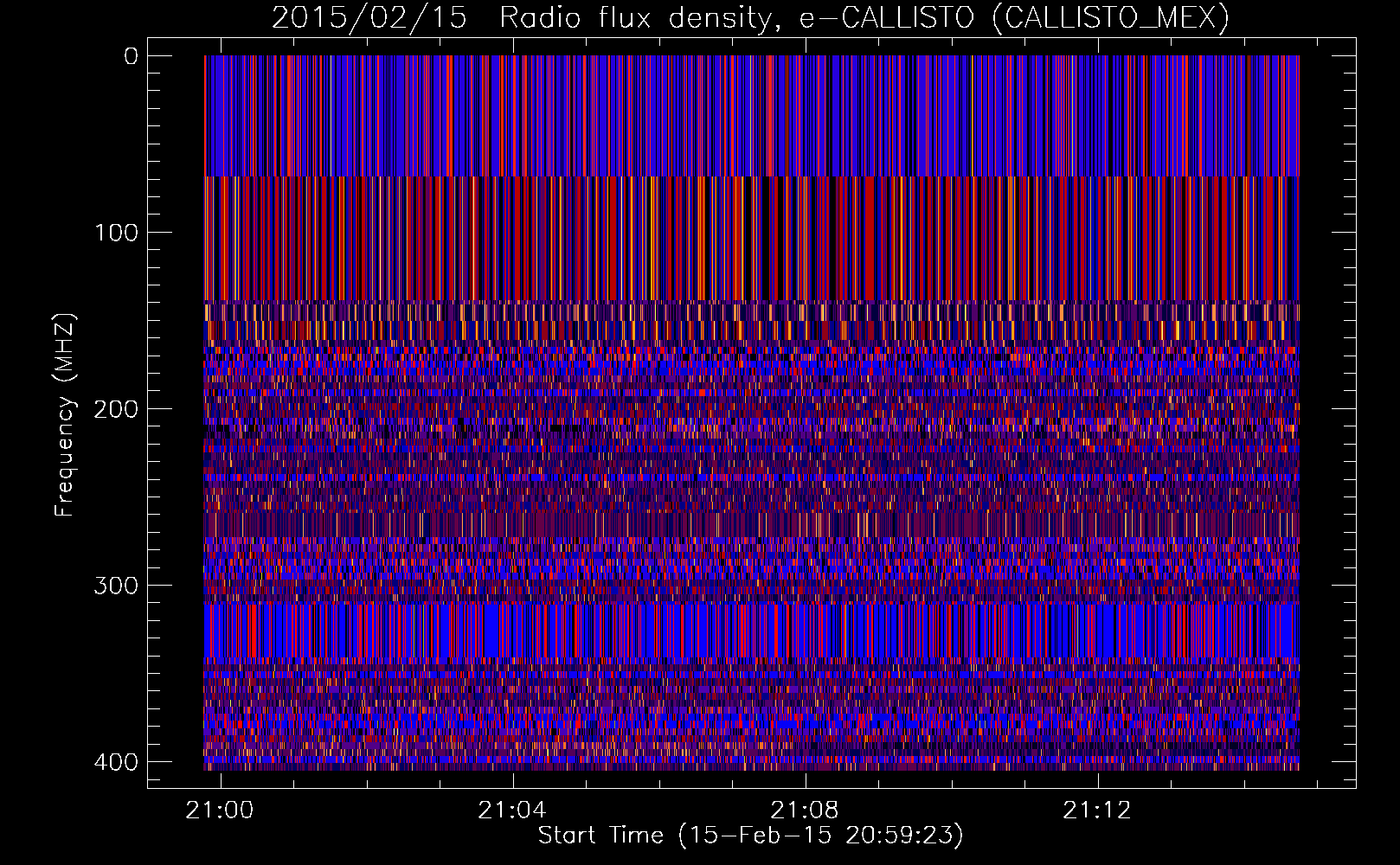Click the x-axis time label '21:12'
Viewport: 1400px width, 865px height.
pos(1097,811)
